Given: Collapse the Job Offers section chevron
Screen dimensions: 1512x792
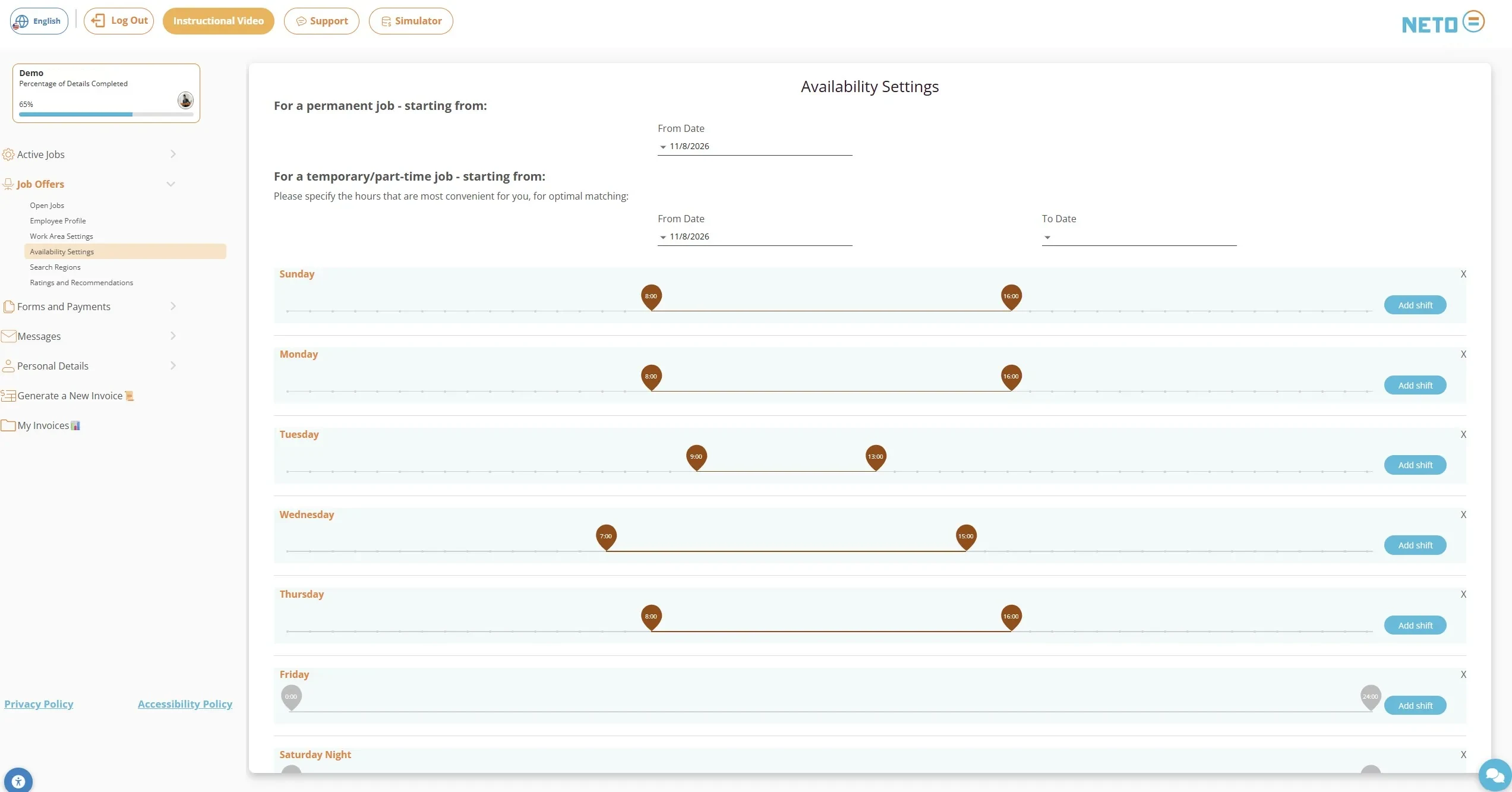Looking at the screenshot, I should coord(171,184).
